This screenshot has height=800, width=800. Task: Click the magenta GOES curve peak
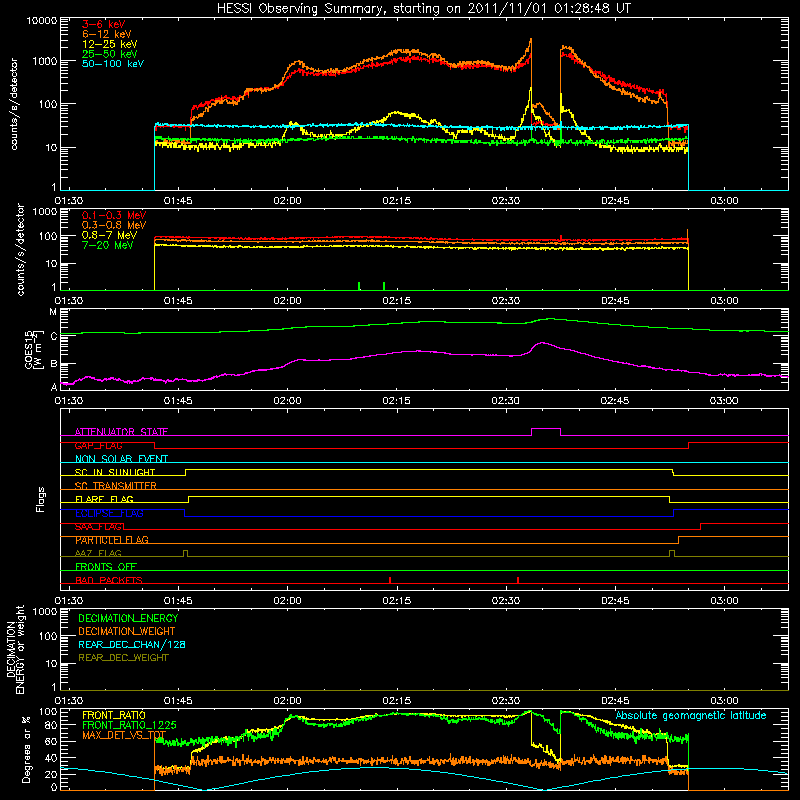pos(542,343)
